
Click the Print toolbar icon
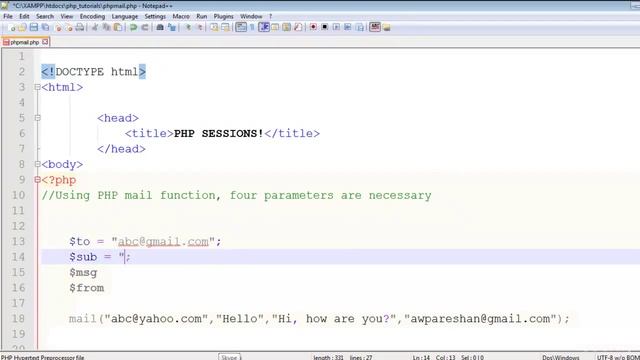click(x=80, y=27)
